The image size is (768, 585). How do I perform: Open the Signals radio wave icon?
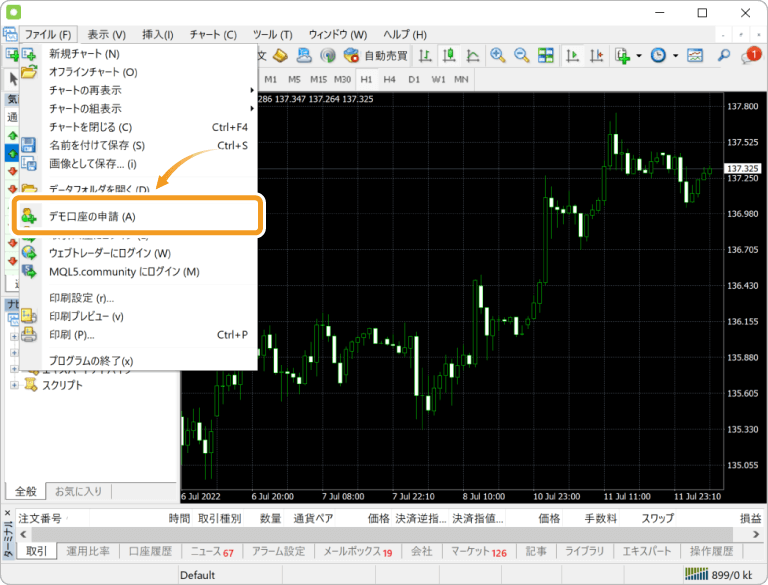tap(328, 55)
